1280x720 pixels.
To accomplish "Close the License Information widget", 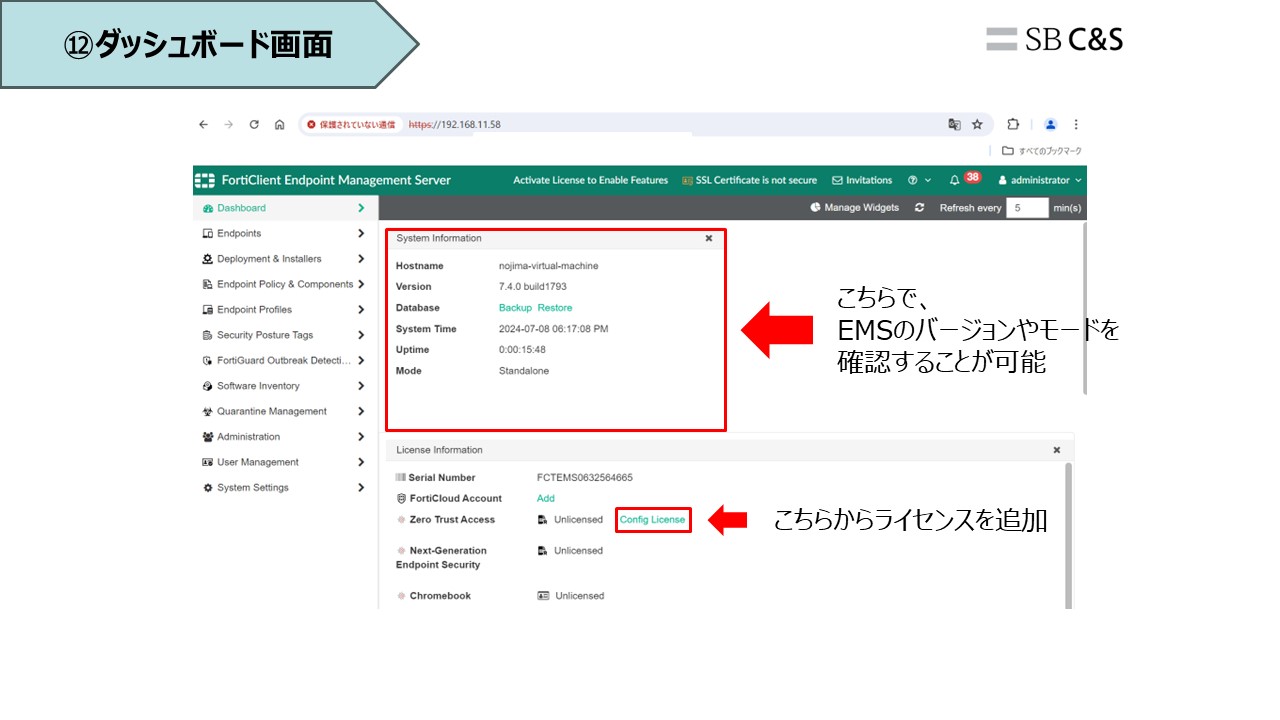I will tap(1056, 450).
